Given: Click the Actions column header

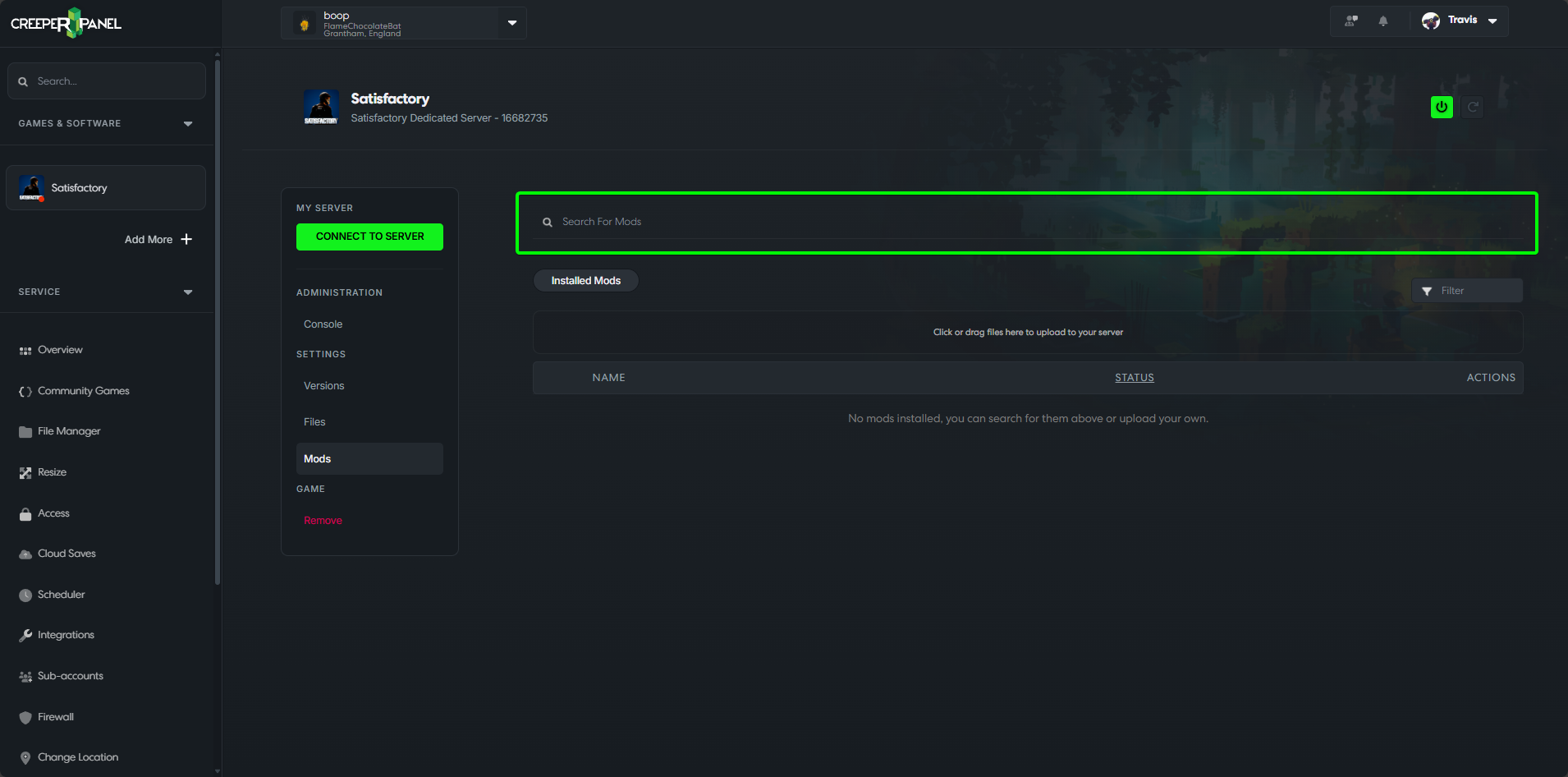Looking at the screenshot, I should [x=1491, y=378].
